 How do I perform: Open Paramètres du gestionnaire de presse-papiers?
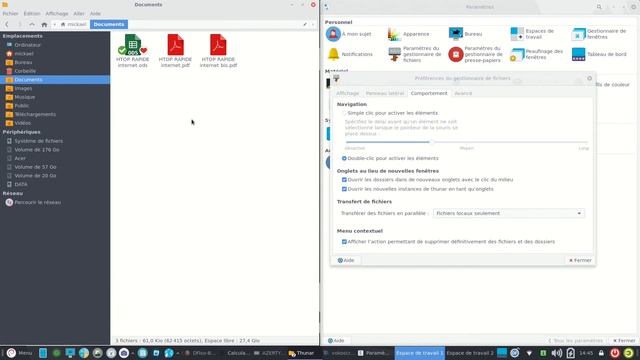[476, 54]
